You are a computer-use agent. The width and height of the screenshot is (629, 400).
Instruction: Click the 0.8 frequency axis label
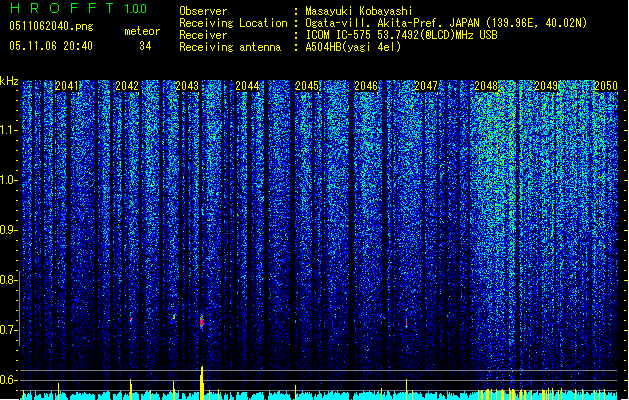click(9, 280)
